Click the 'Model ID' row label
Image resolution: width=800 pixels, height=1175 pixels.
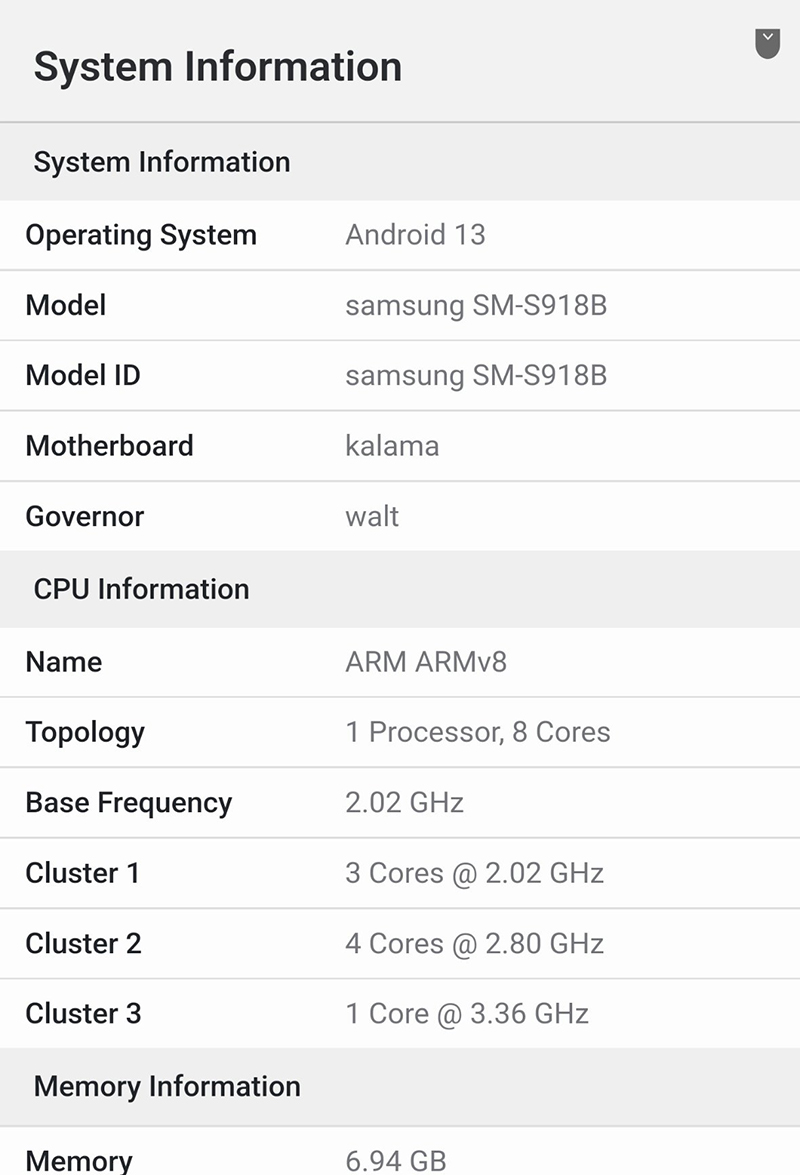click(x=83, y=375)
